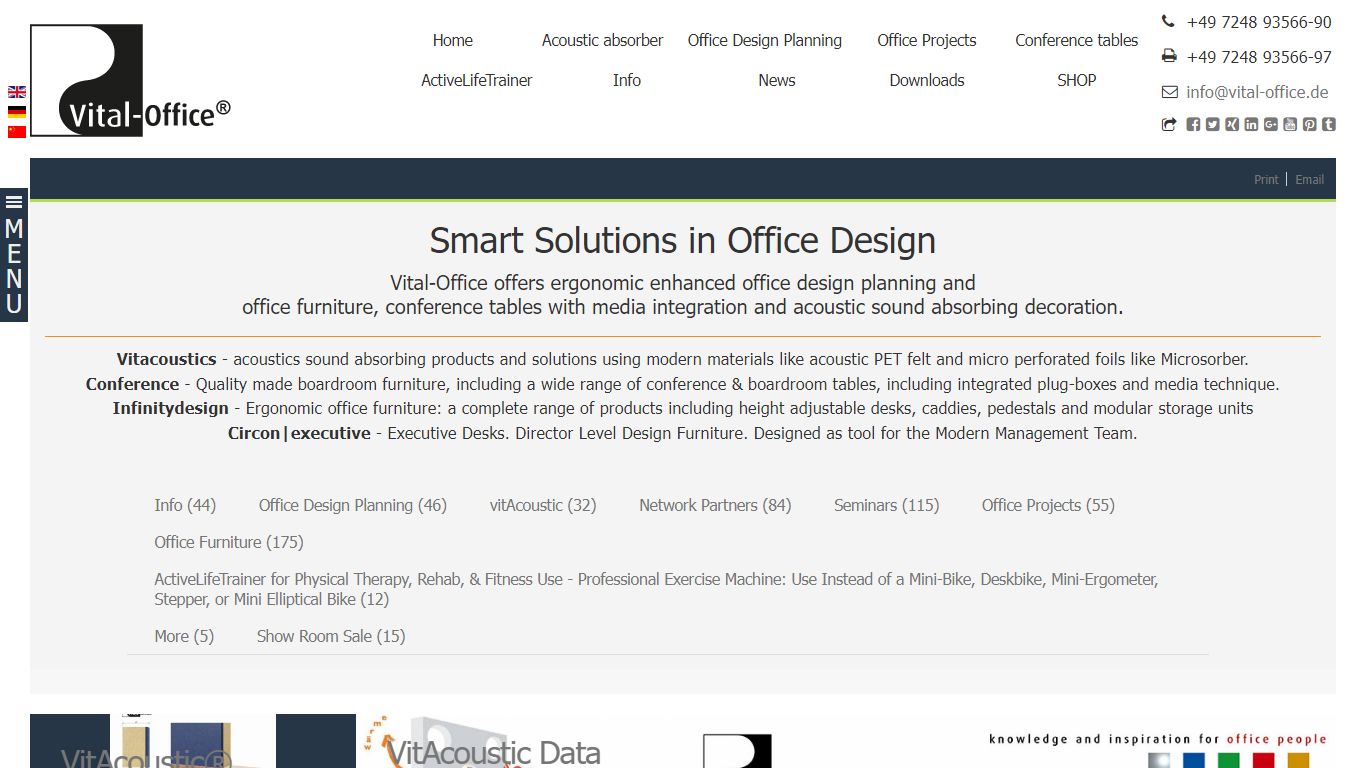Open the YouTube social icon
The image size is (1366, 768).
(1290, 124)
